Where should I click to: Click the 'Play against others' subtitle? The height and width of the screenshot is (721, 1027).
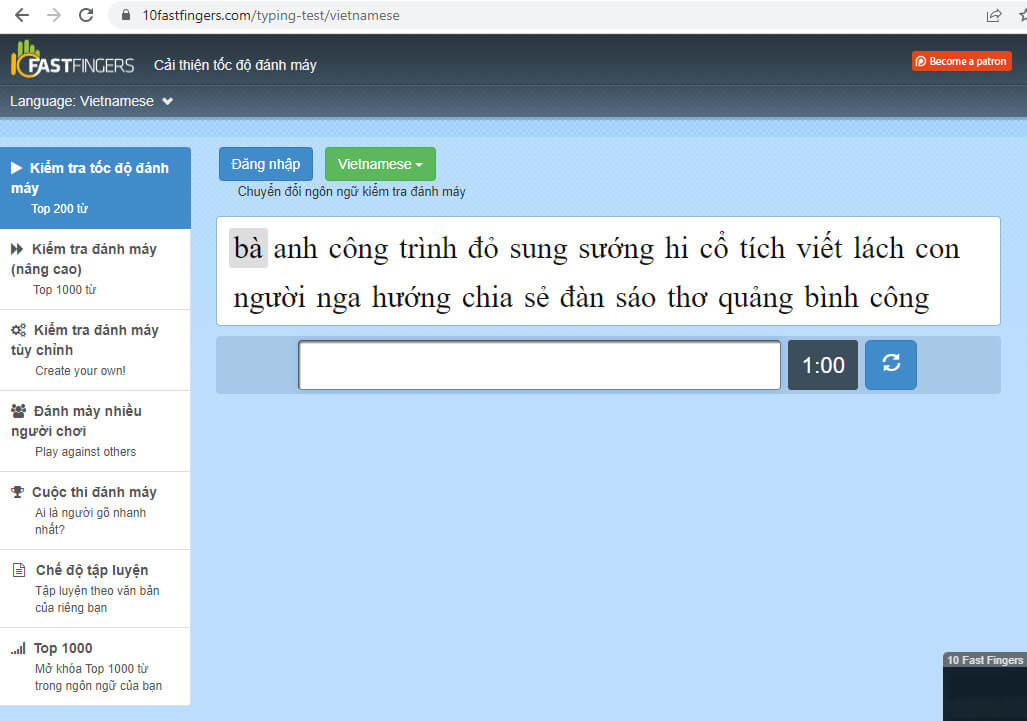coord(86,452)
